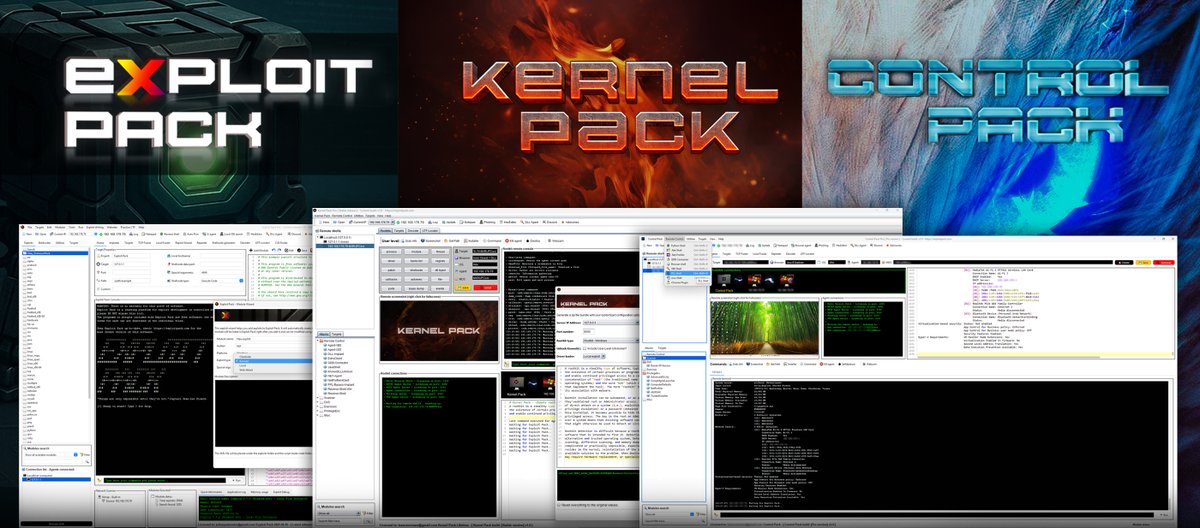
Task: Switch to Rootkits tab in Kernel Pack
Action: tap(385, 231)
